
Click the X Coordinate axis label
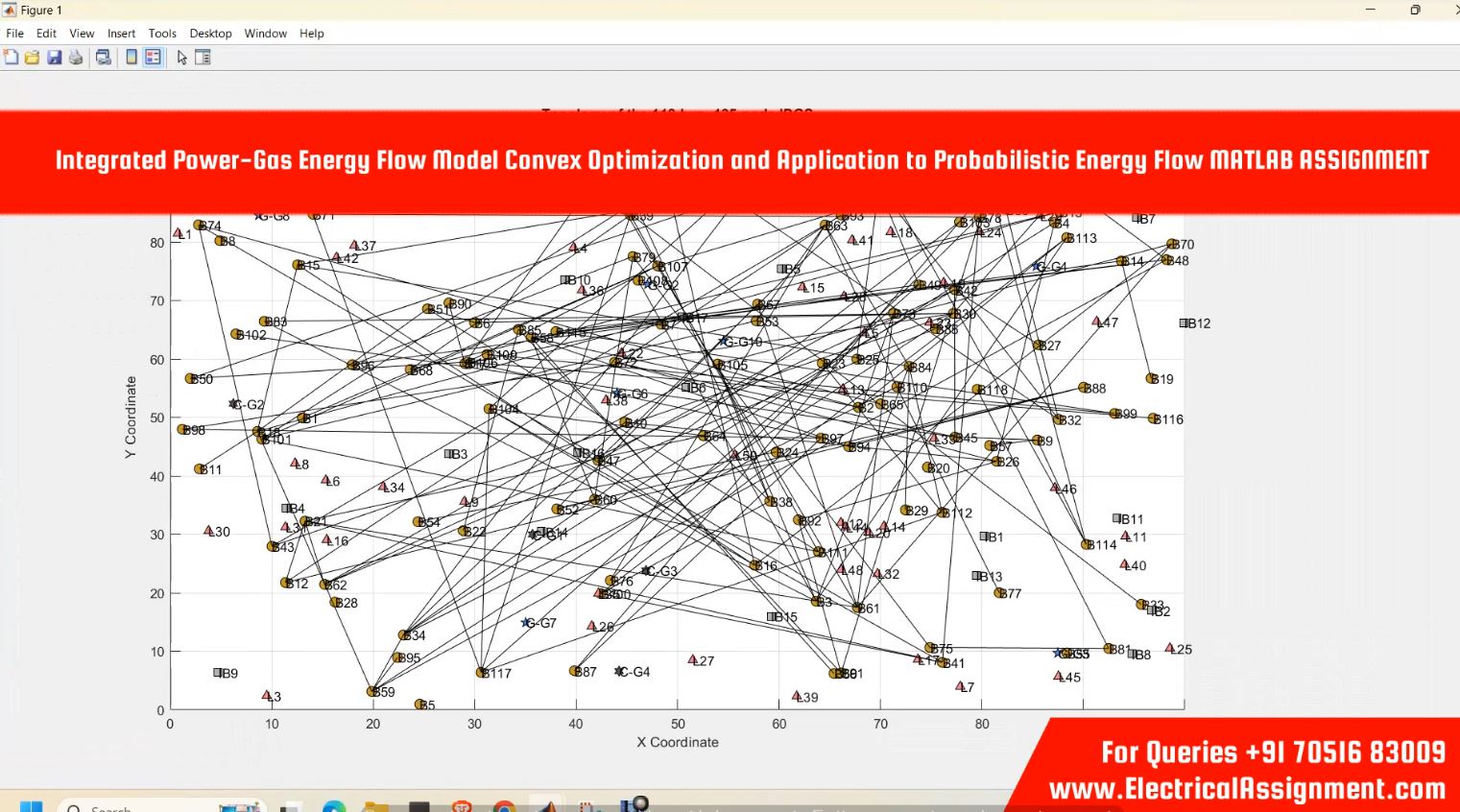point(677,742)
